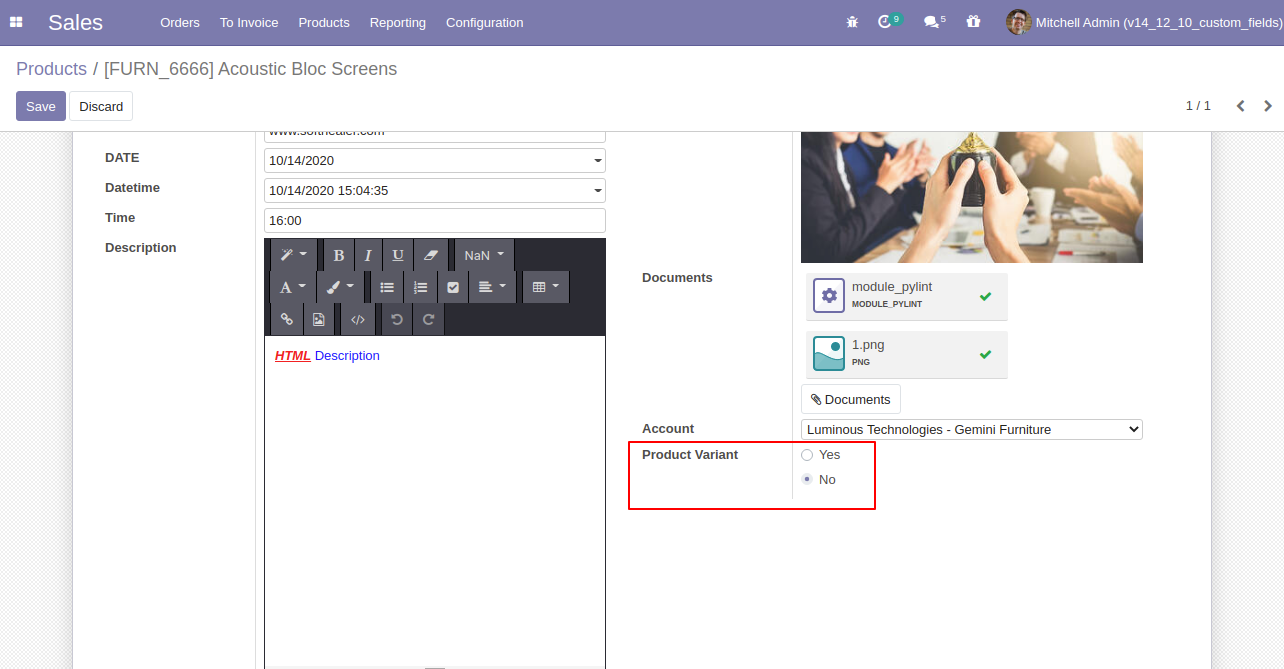Click green checkmark next to module_pylint

tap(985, 296)
